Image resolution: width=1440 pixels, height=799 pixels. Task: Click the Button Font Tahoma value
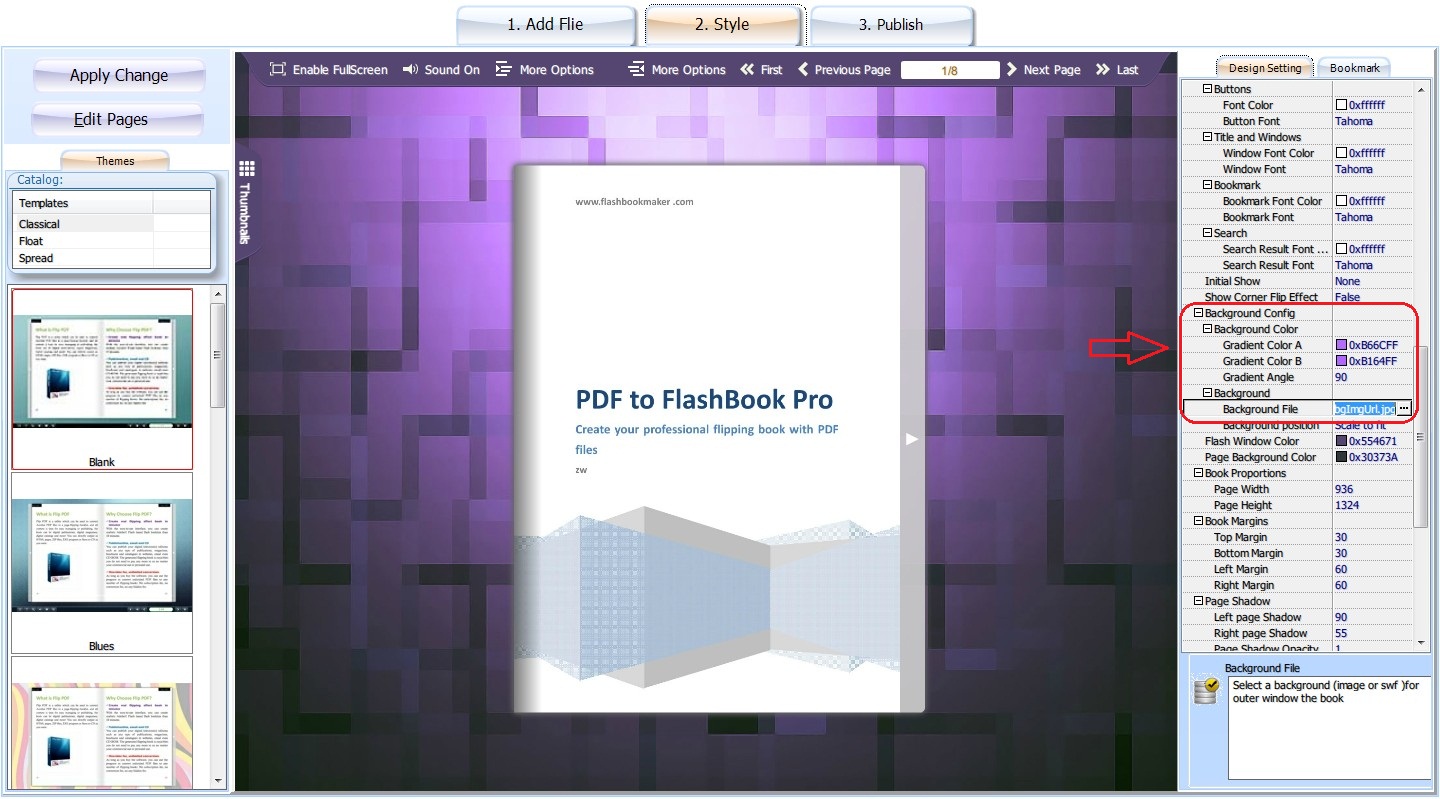click(x=1354, y=121)
